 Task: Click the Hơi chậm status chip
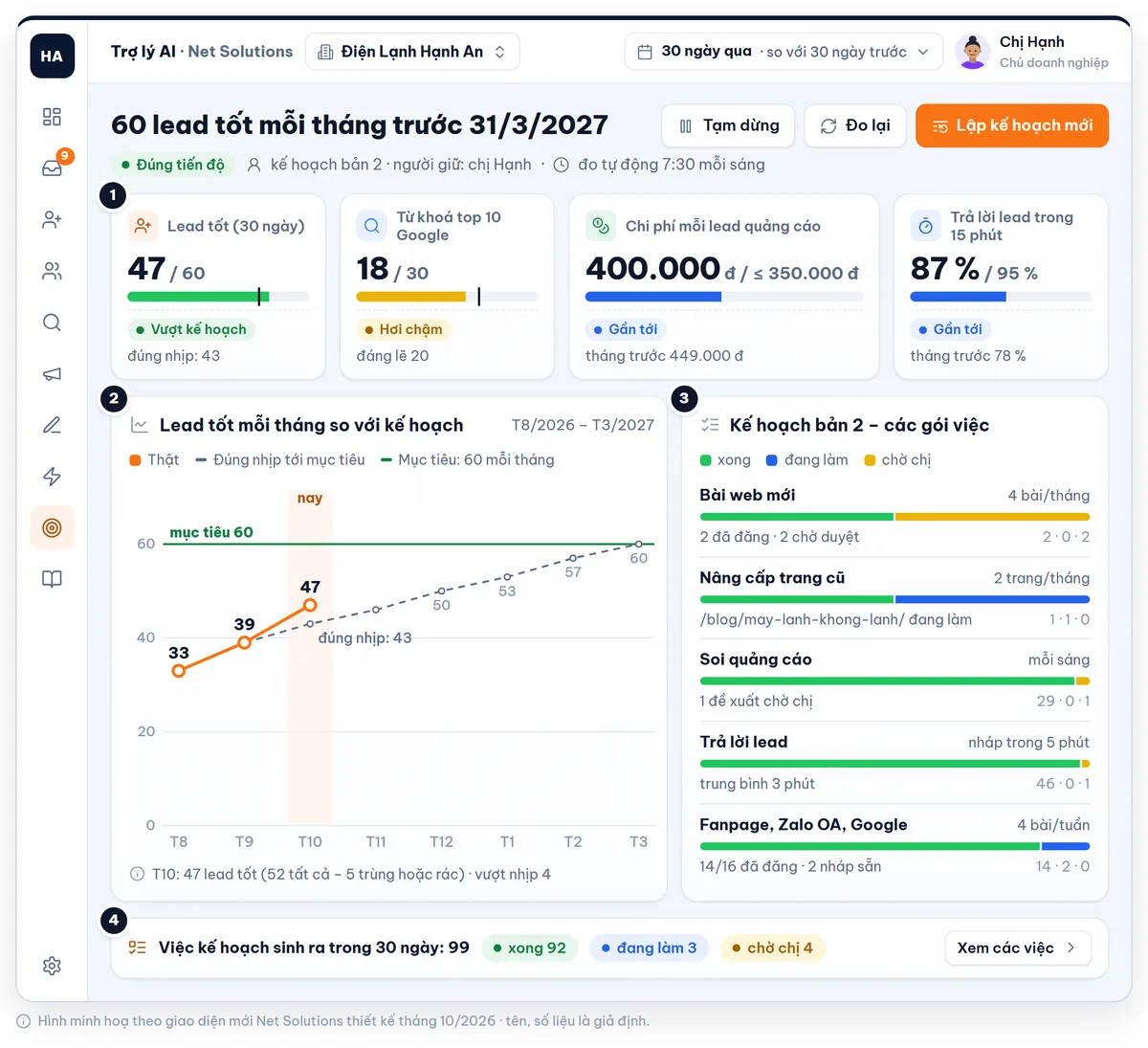point(403,329)
